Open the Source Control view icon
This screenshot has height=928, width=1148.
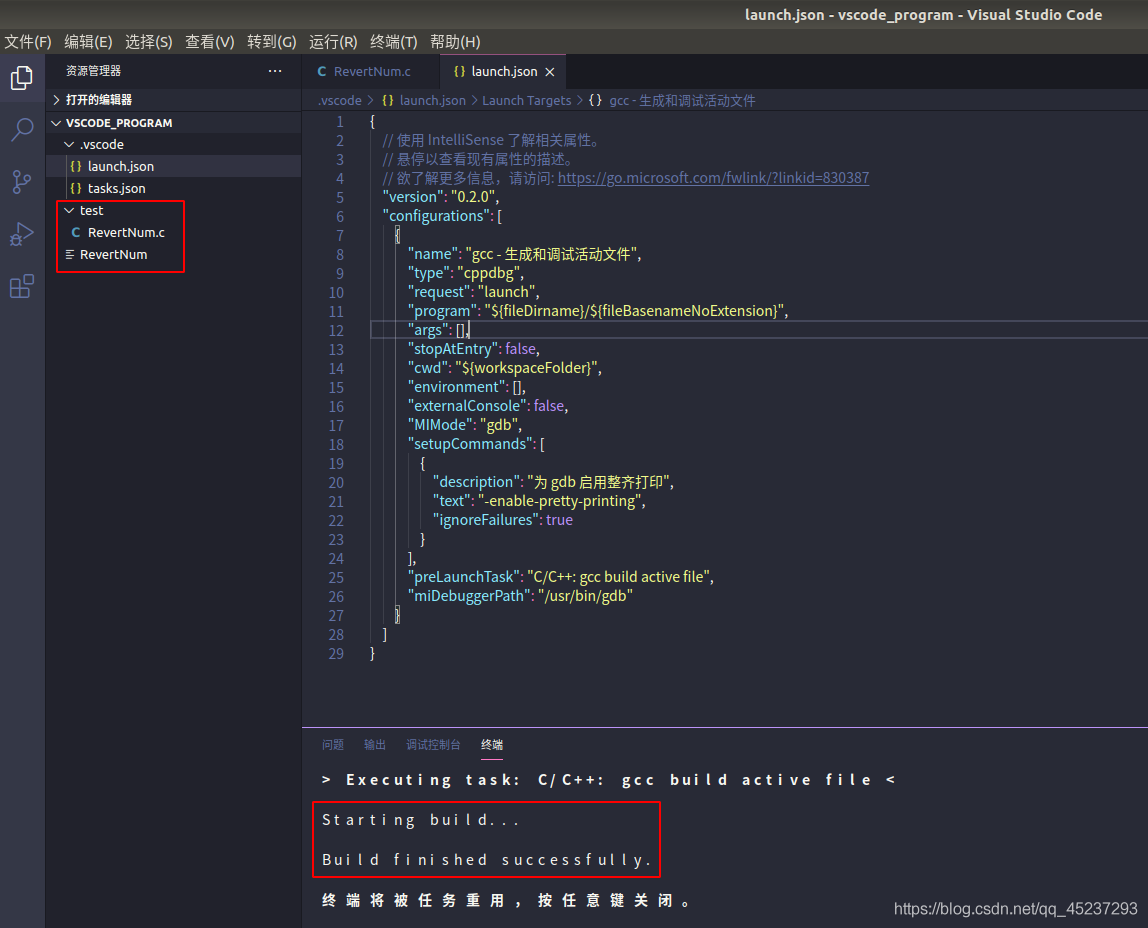[x=22, y=182]
